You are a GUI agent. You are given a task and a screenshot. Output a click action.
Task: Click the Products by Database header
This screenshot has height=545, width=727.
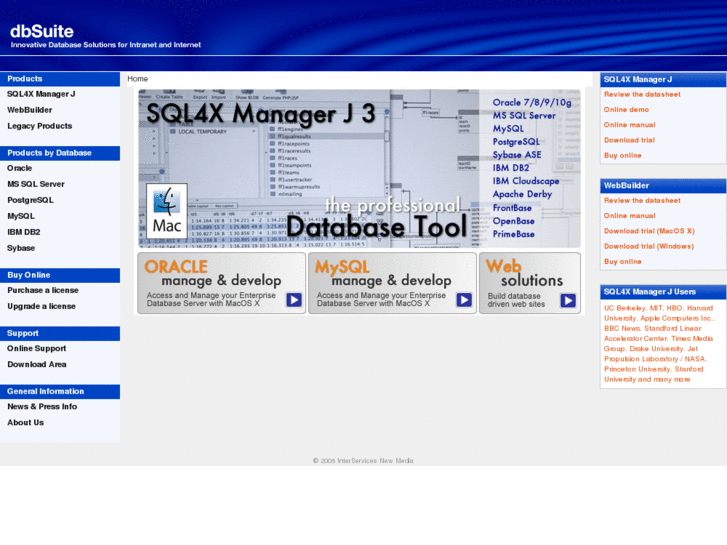tap(60, 153)
